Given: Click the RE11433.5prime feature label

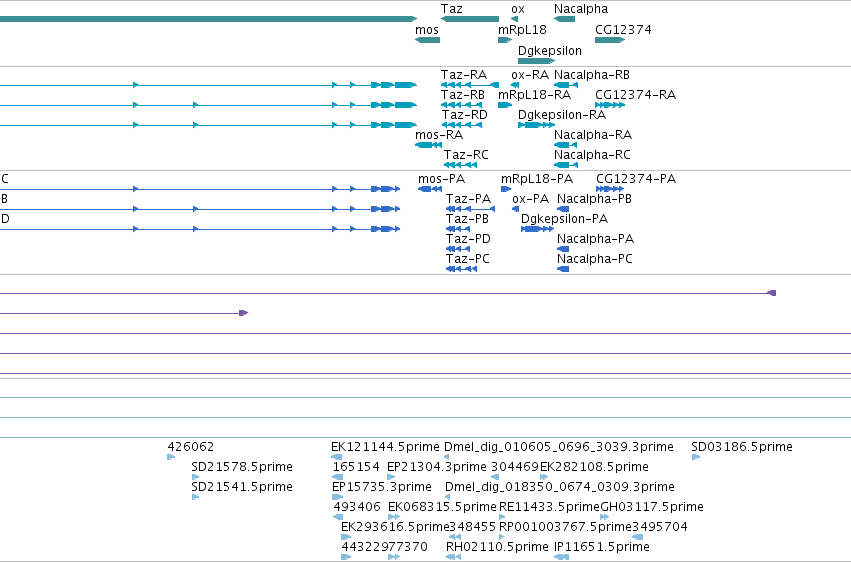Looking at the screenshot, I should [549, 507].
